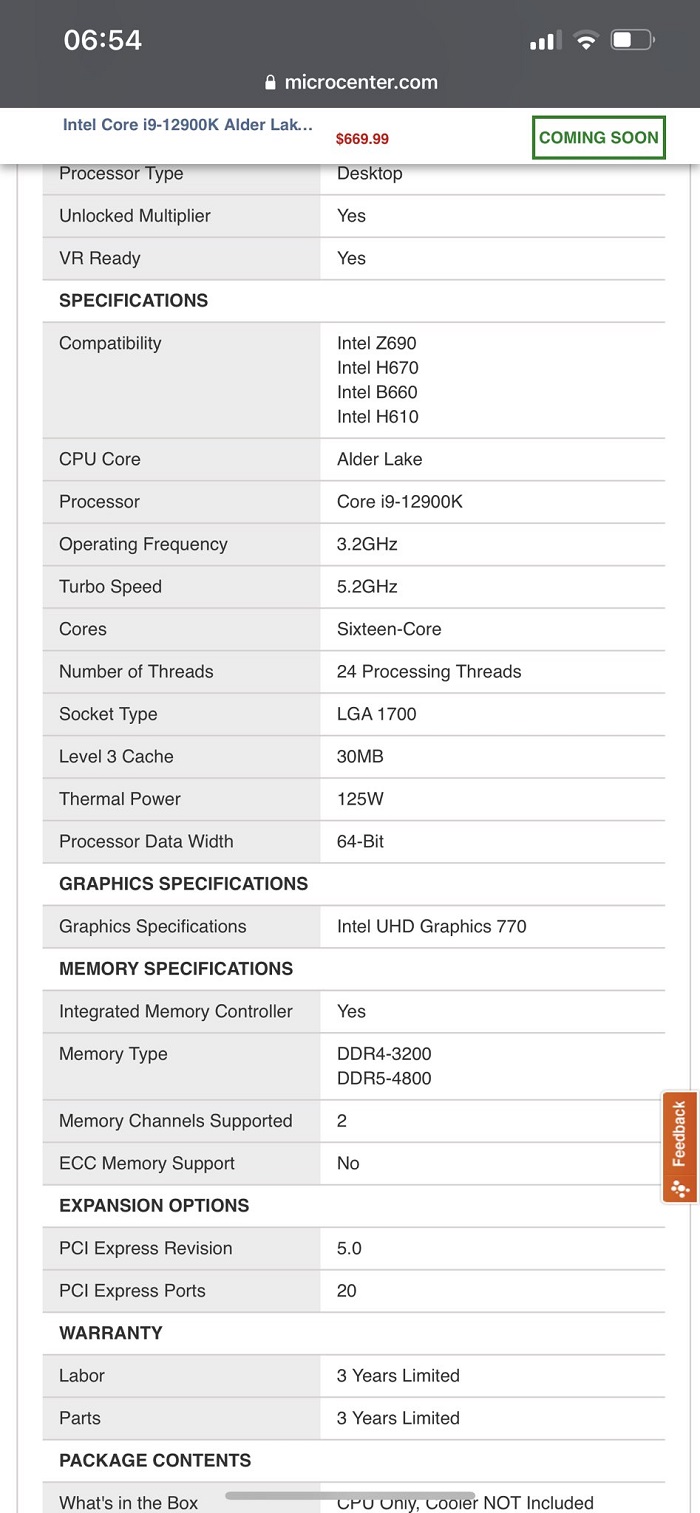The height and width of the screenshot is (1513, 700).
Task: Tap the Intel Z690 compatibility entry
Action: click(x=377, y=344)
